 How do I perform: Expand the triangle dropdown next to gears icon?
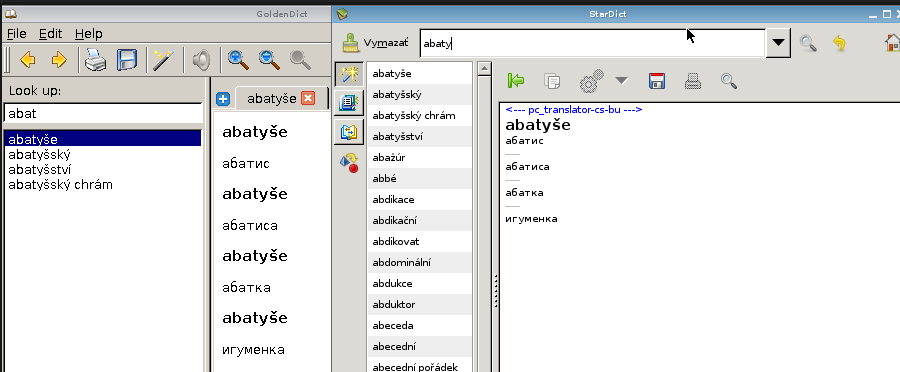click(622, 81)
